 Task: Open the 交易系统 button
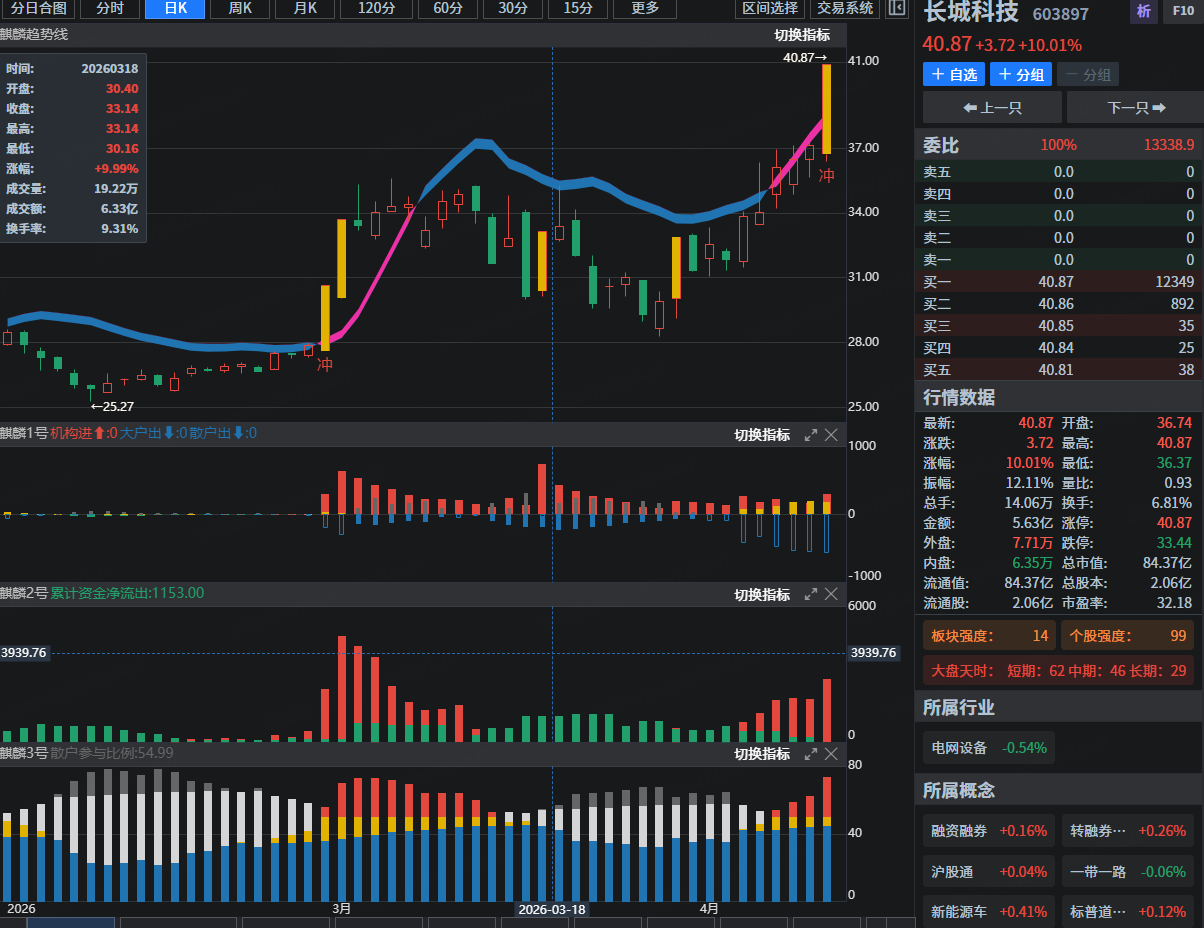coord(844,9)
